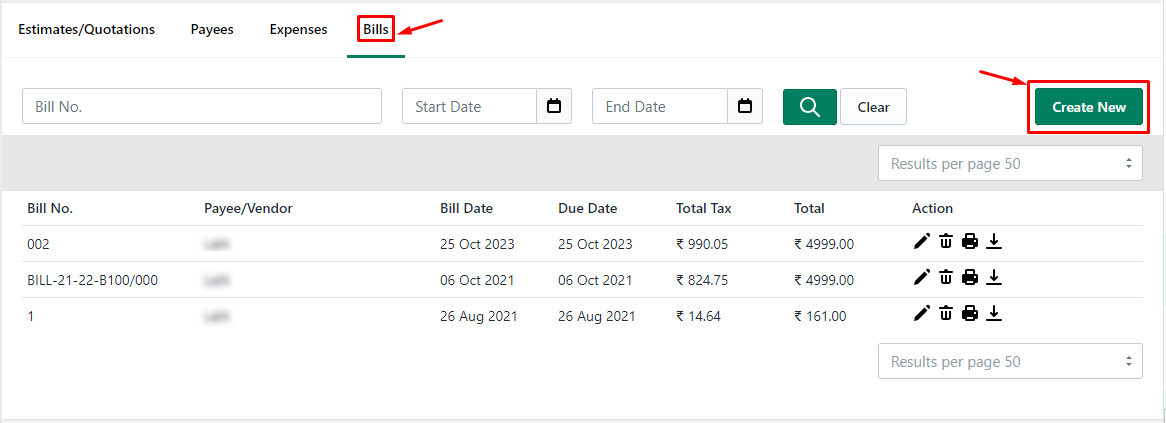Print the 26 Aug 2021 bill
This screenshot has width=1166, height=423.
[970, 313]
